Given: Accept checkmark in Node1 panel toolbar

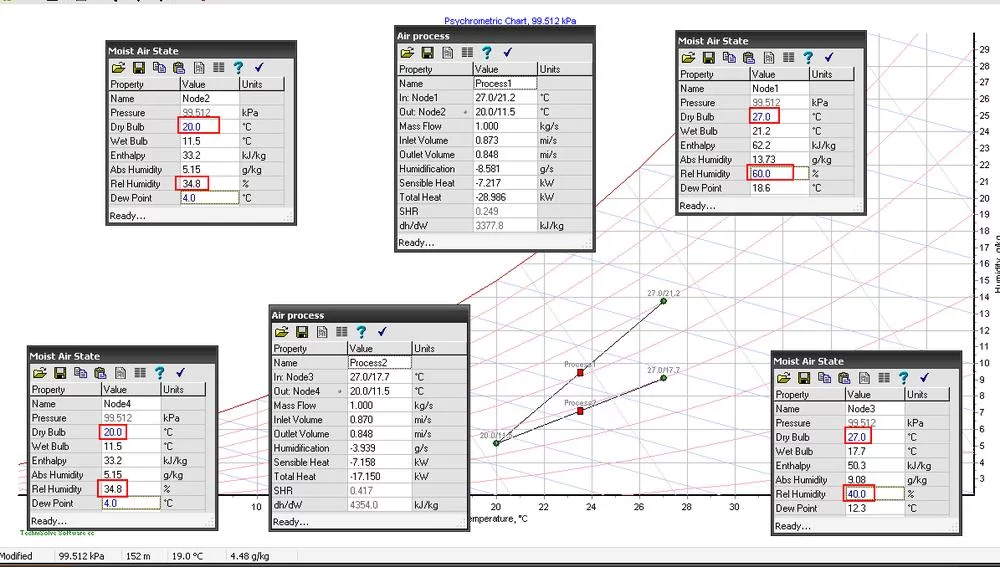Looking at the screenshot, I should pyautogui.click(x=829, y=57).
